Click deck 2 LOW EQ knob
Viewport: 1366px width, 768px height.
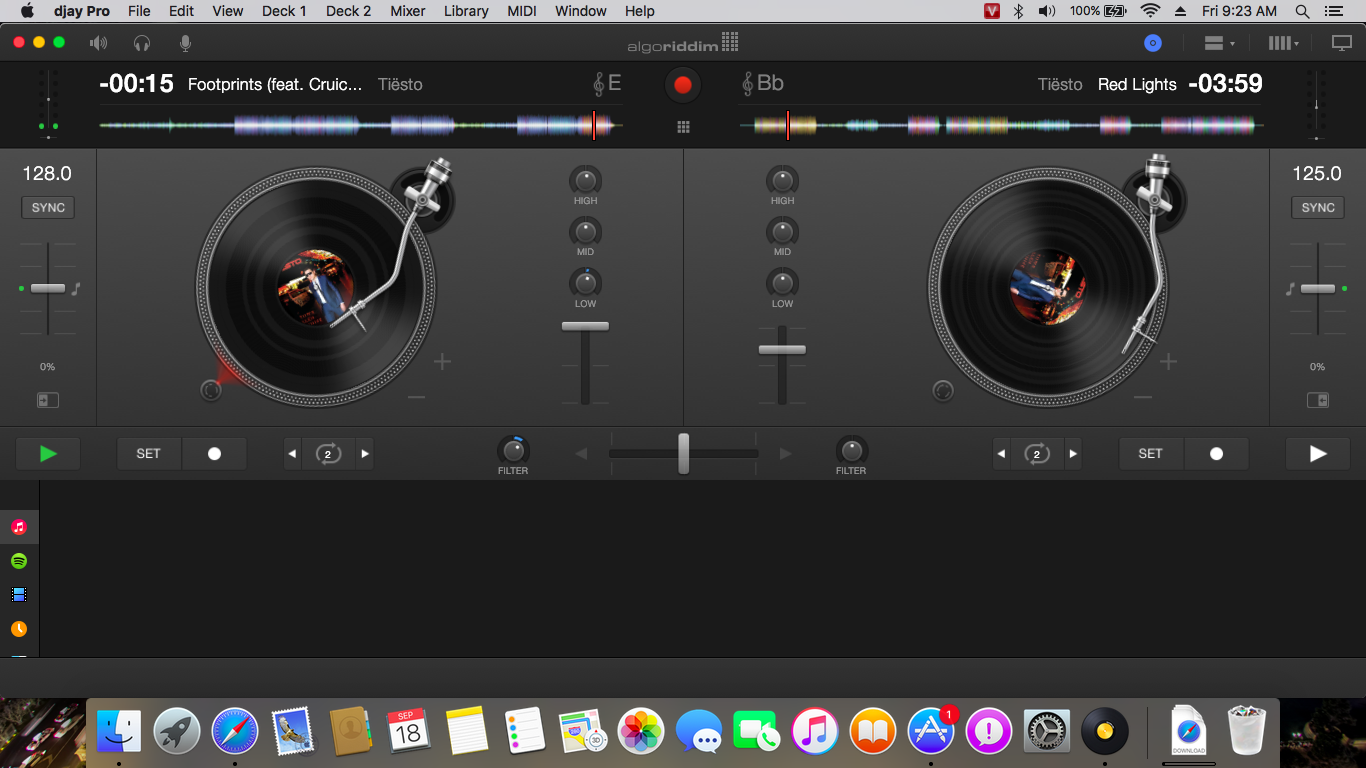(783, 283)
